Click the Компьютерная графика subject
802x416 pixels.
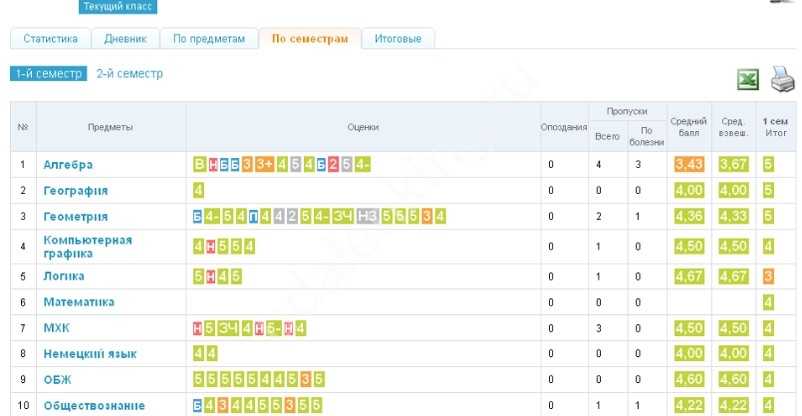pos(87,246)
